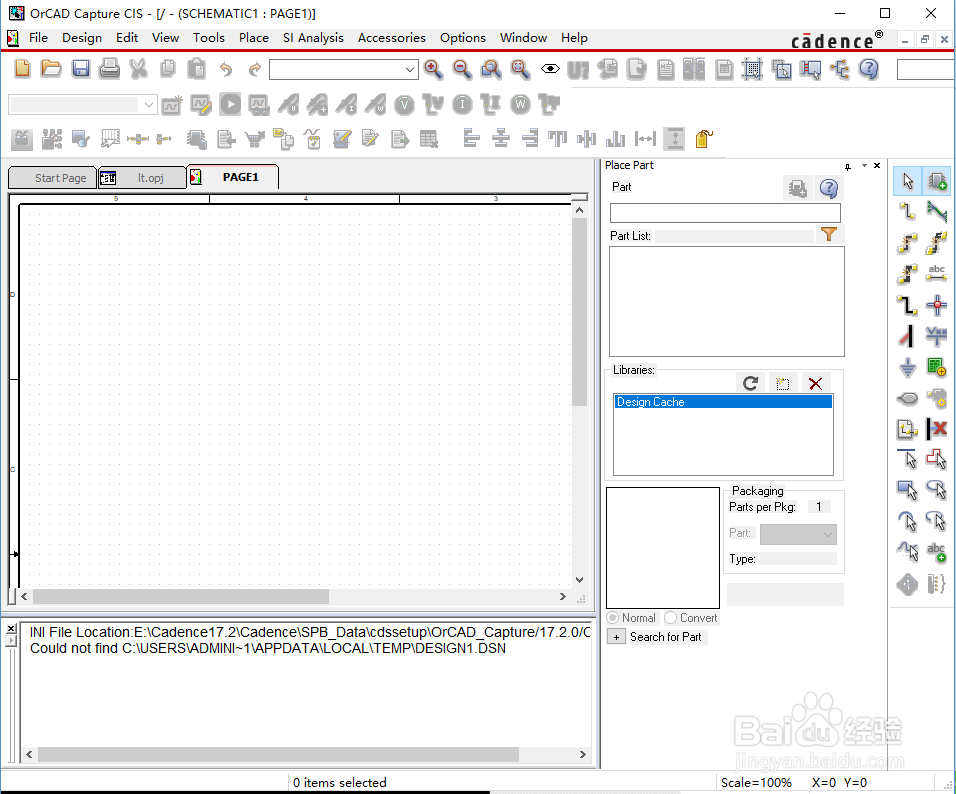
Task: Zoom out with the minus magnifier
Action: [x=462, y=69]
